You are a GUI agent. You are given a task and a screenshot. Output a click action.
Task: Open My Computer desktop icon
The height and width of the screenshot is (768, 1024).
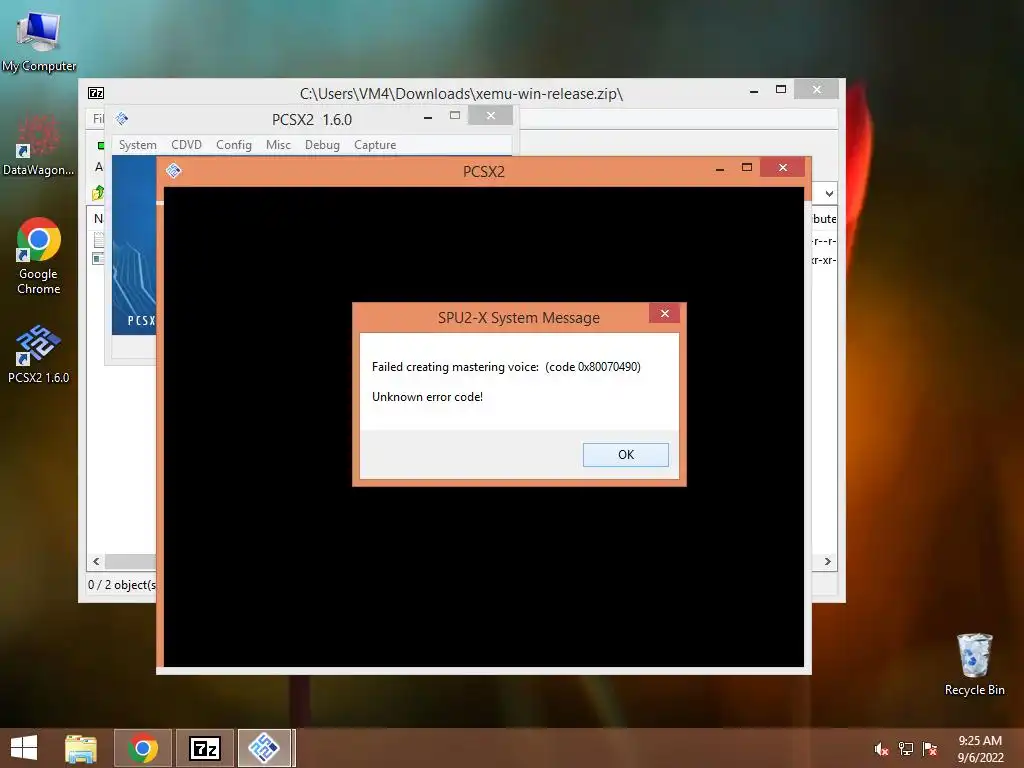coord(39,42)
